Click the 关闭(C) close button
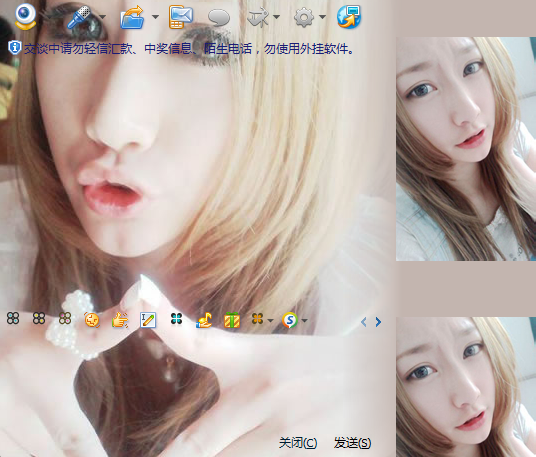 [298, 443]
